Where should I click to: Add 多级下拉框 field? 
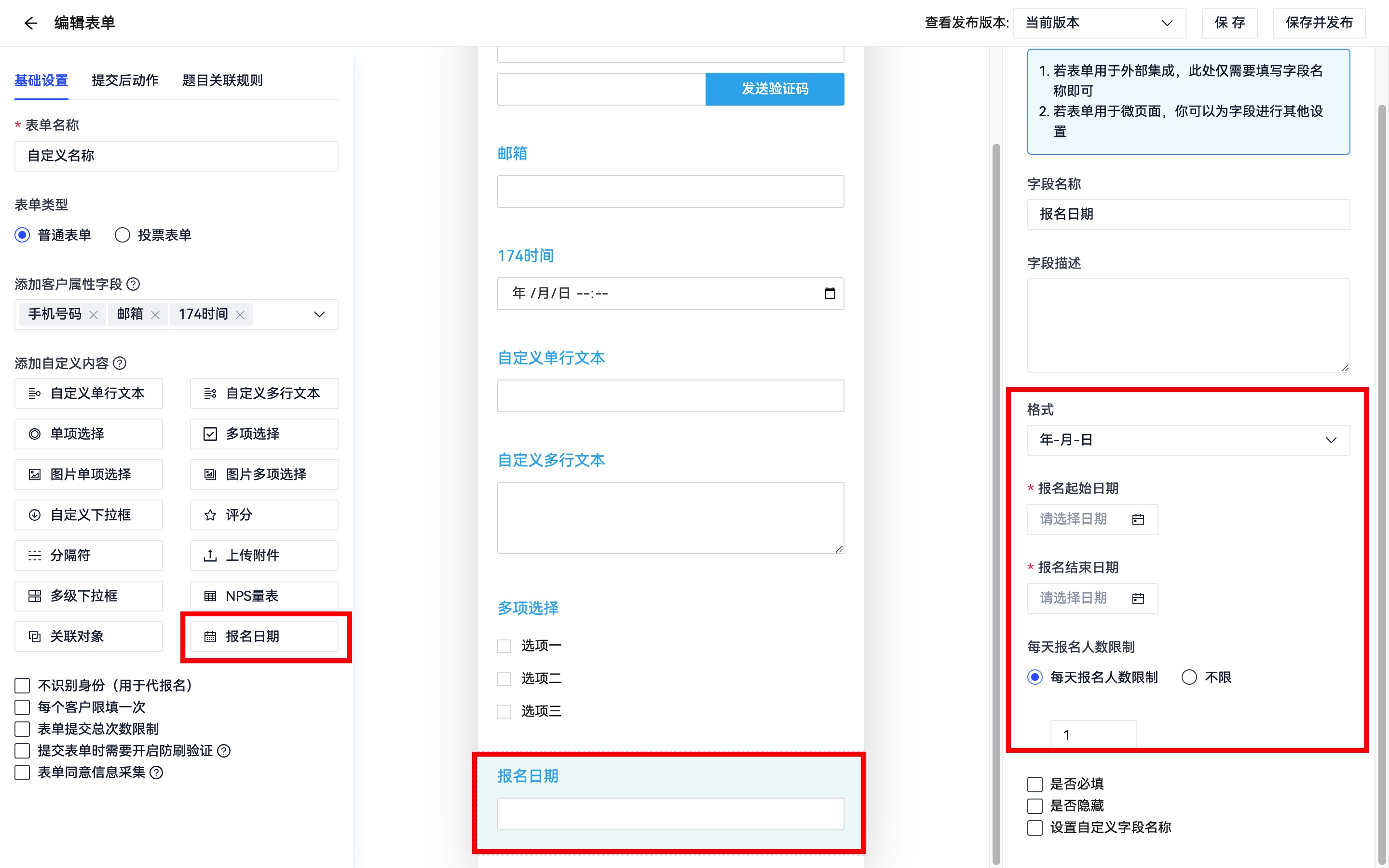coord(88,596)
